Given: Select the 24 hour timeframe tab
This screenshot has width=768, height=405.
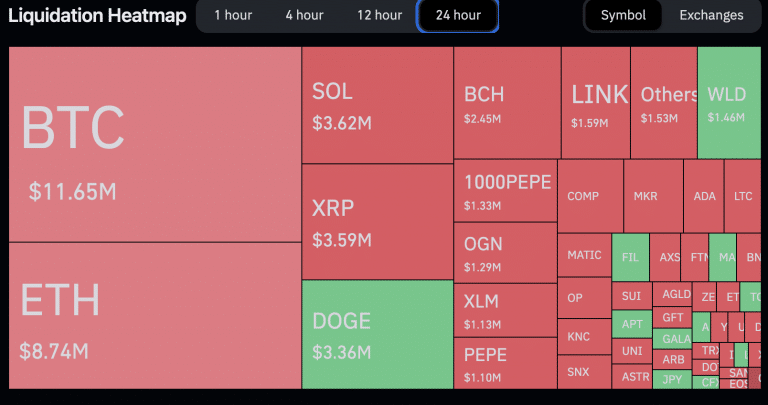Looking at the screenshot, I should click(x=458, y=15).
